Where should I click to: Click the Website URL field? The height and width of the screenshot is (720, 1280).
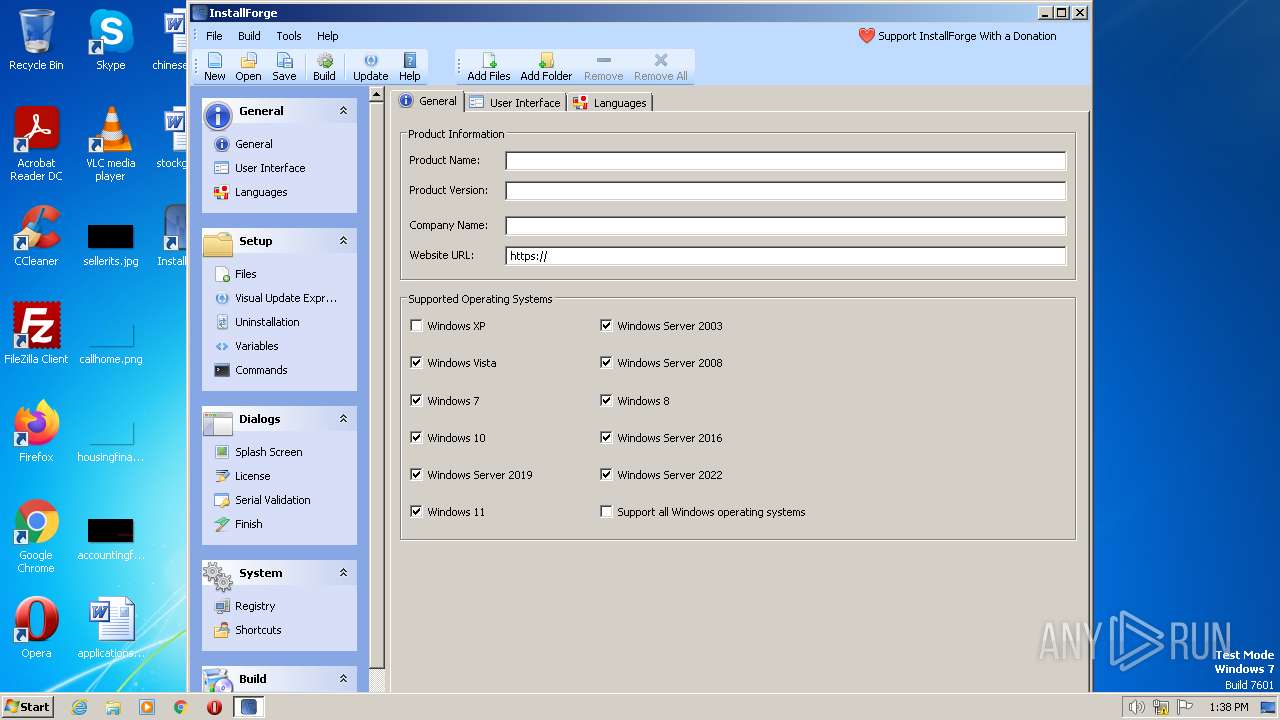pos(786,256)
